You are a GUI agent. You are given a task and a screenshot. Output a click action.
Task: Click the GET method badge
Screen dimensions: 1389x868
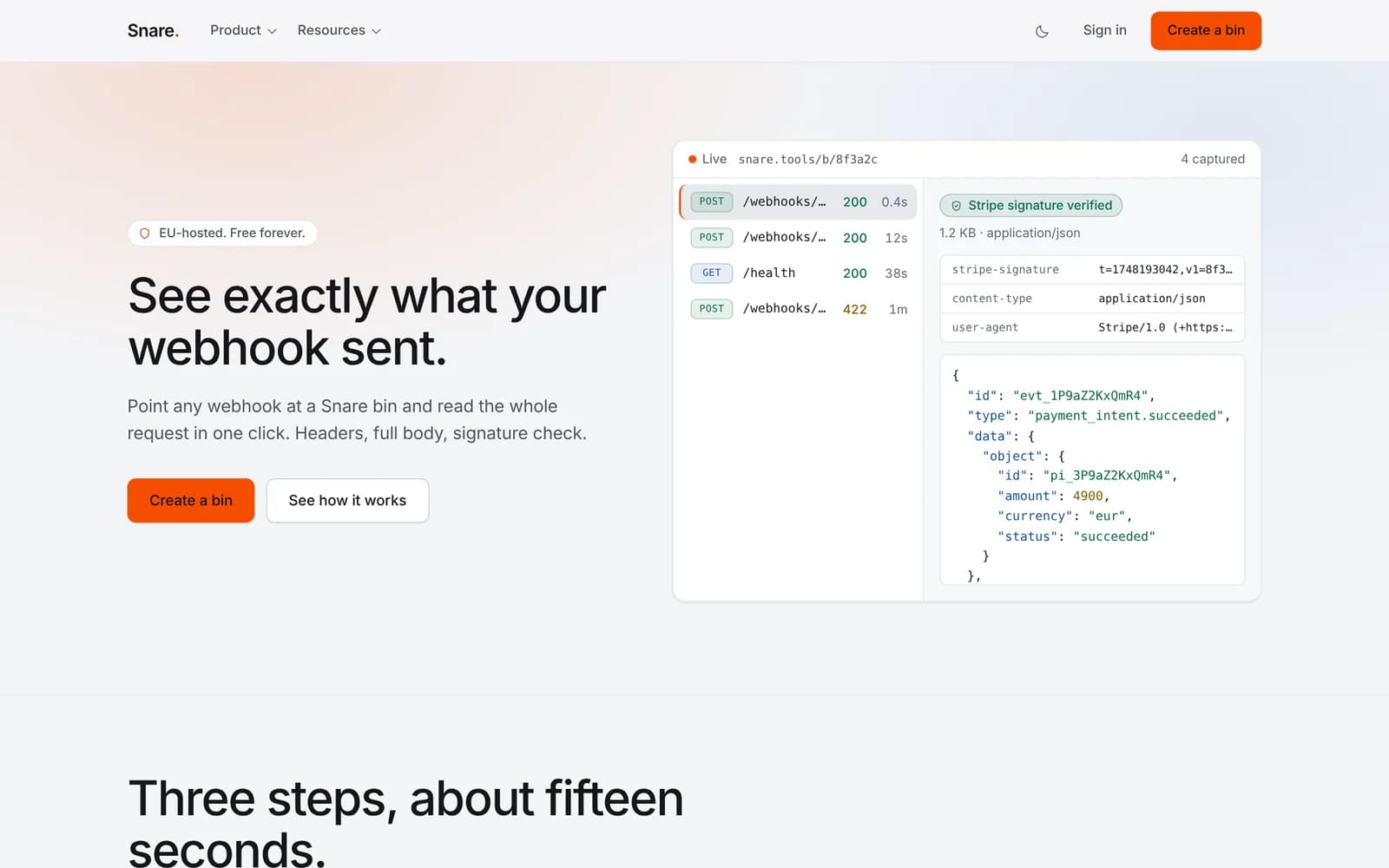(x=712, y=273)
